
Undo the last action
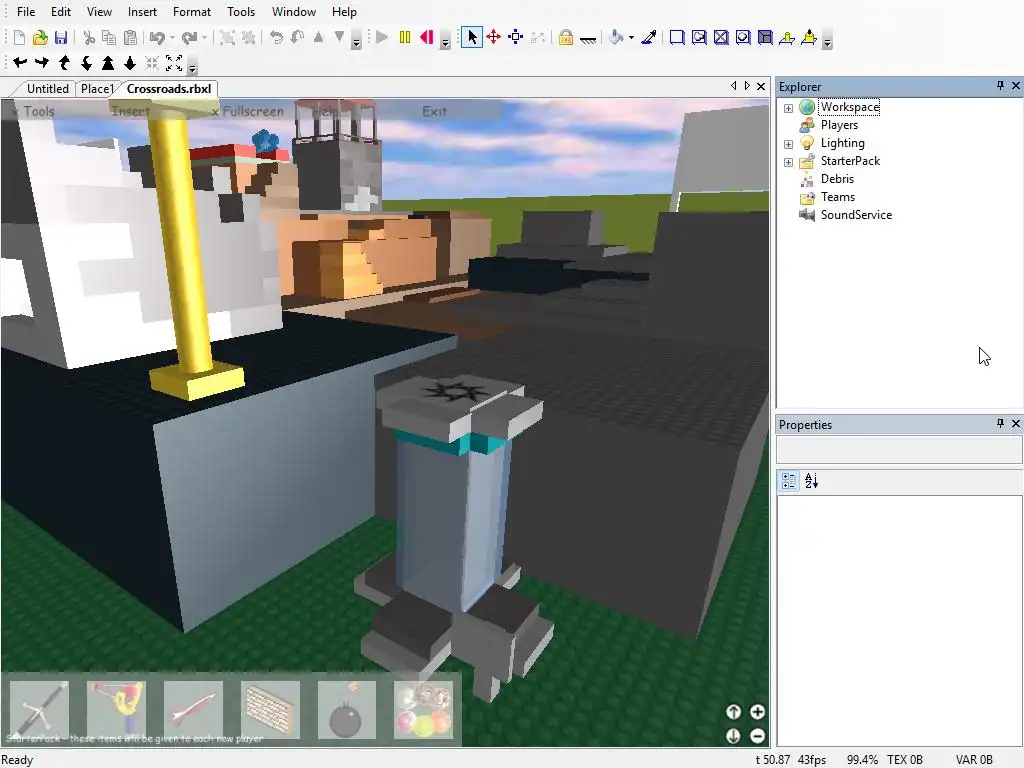(x=157, y=38)
